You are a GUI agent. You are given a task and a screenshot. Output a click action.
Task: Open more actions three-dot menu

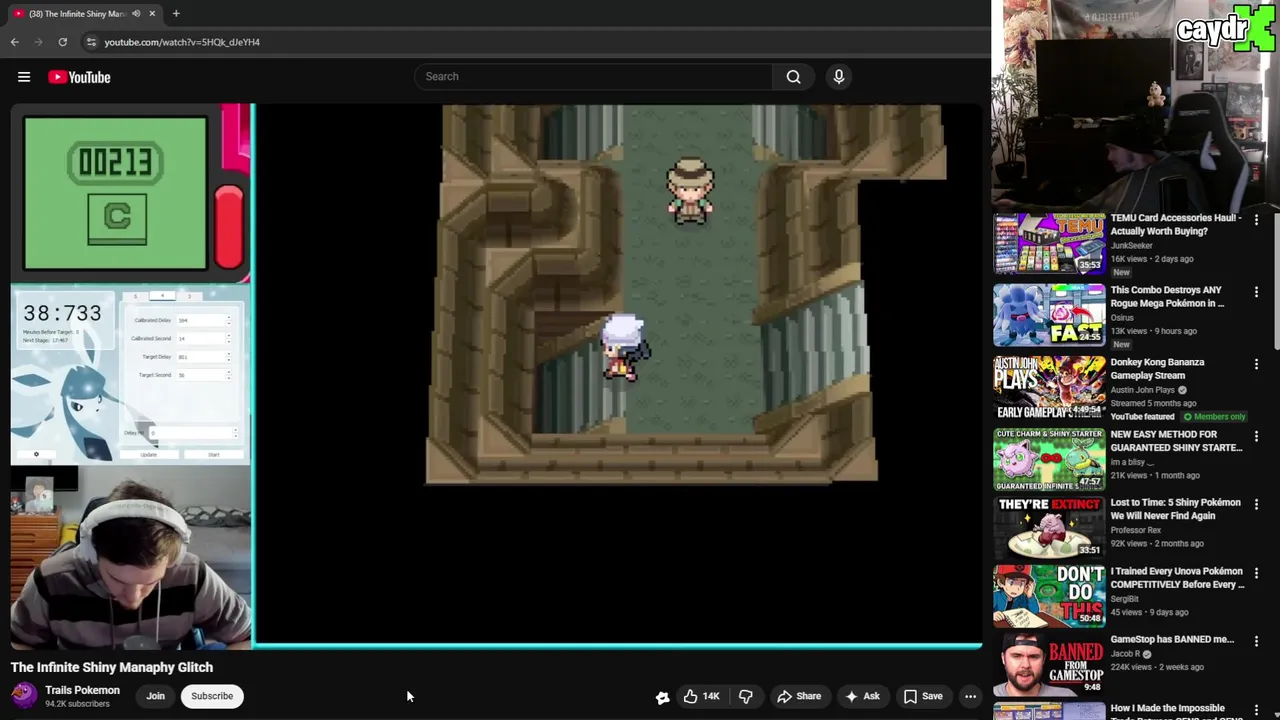(x=970, y=696)
